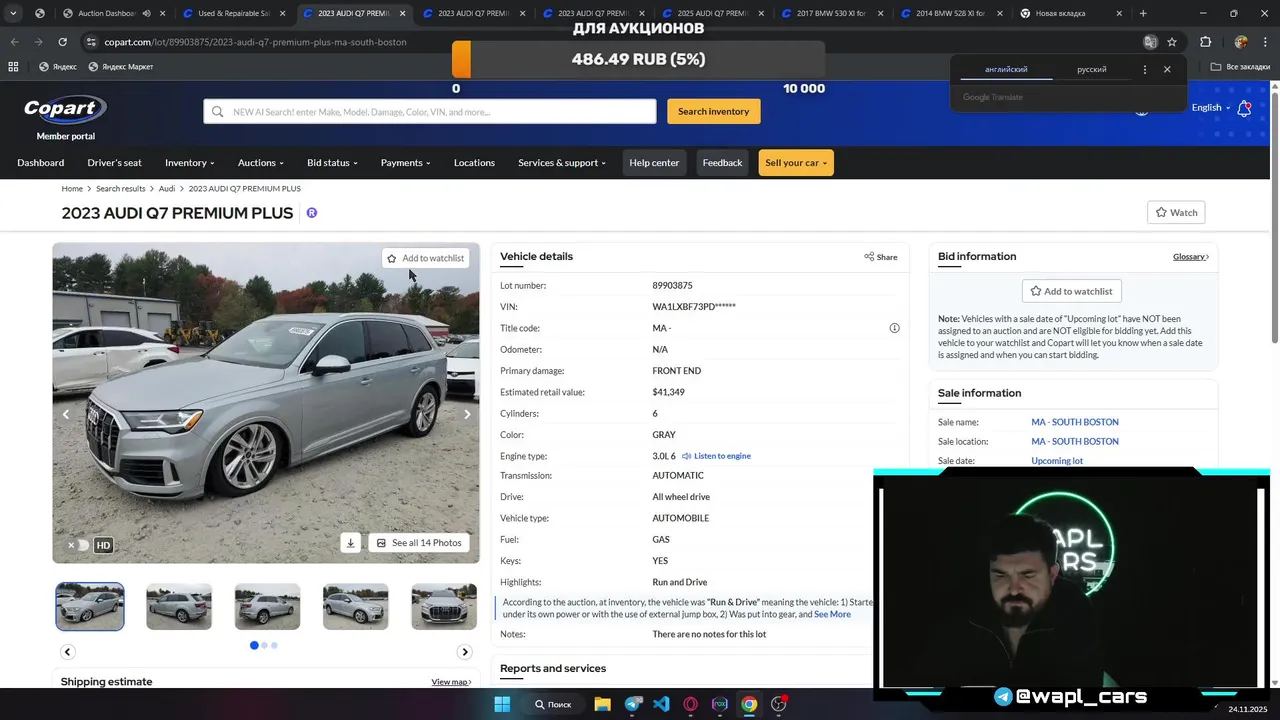
Task: Select the second carousel page dot
Action: coord(264,646)
